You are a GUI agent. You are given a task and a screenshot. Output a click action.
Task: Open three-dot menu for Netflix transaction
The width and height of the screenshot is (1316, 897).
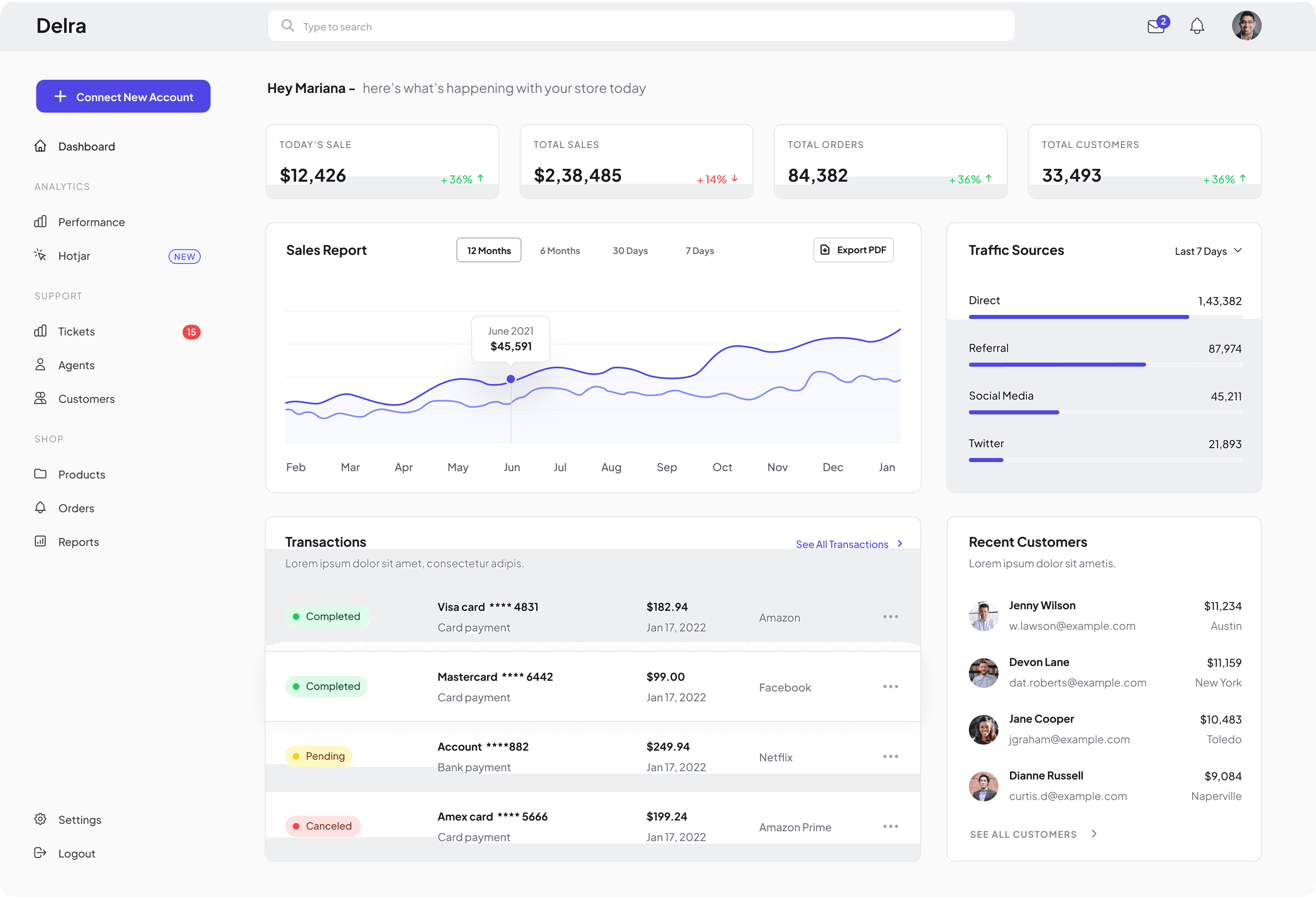click(890, 757)
